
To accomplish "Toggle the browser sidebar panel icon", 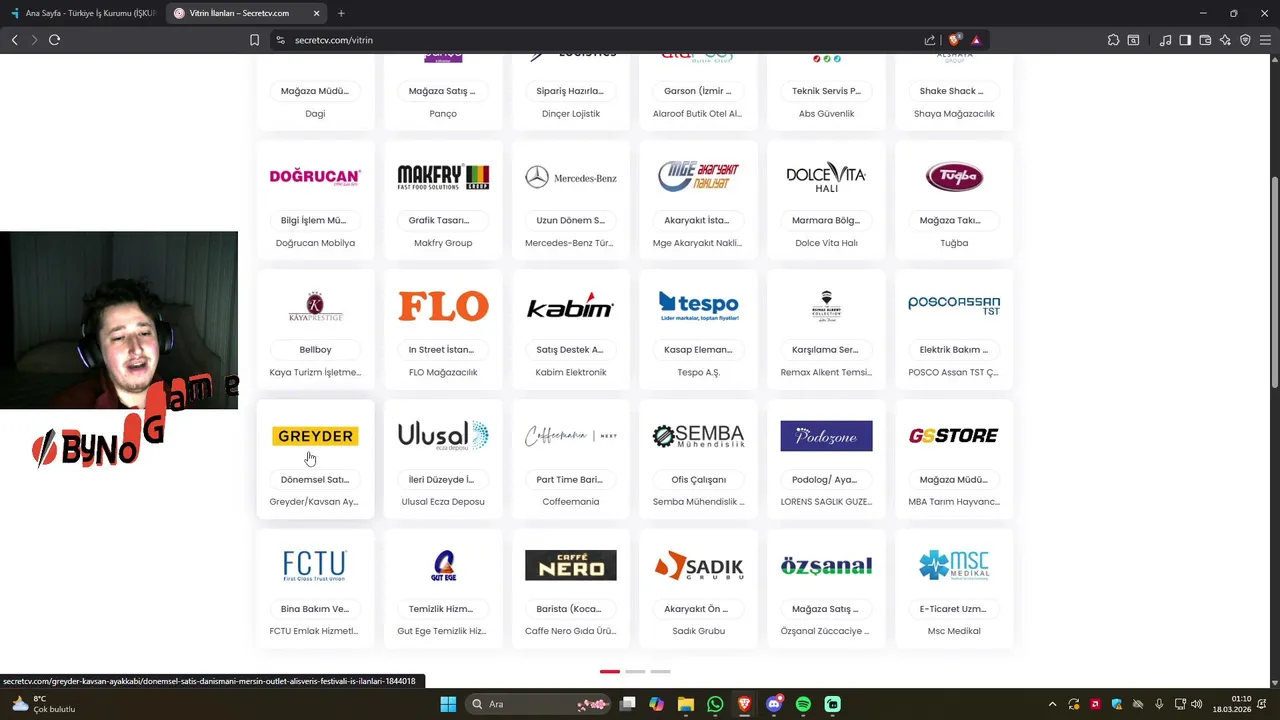I will click(x=1185, y=40).
